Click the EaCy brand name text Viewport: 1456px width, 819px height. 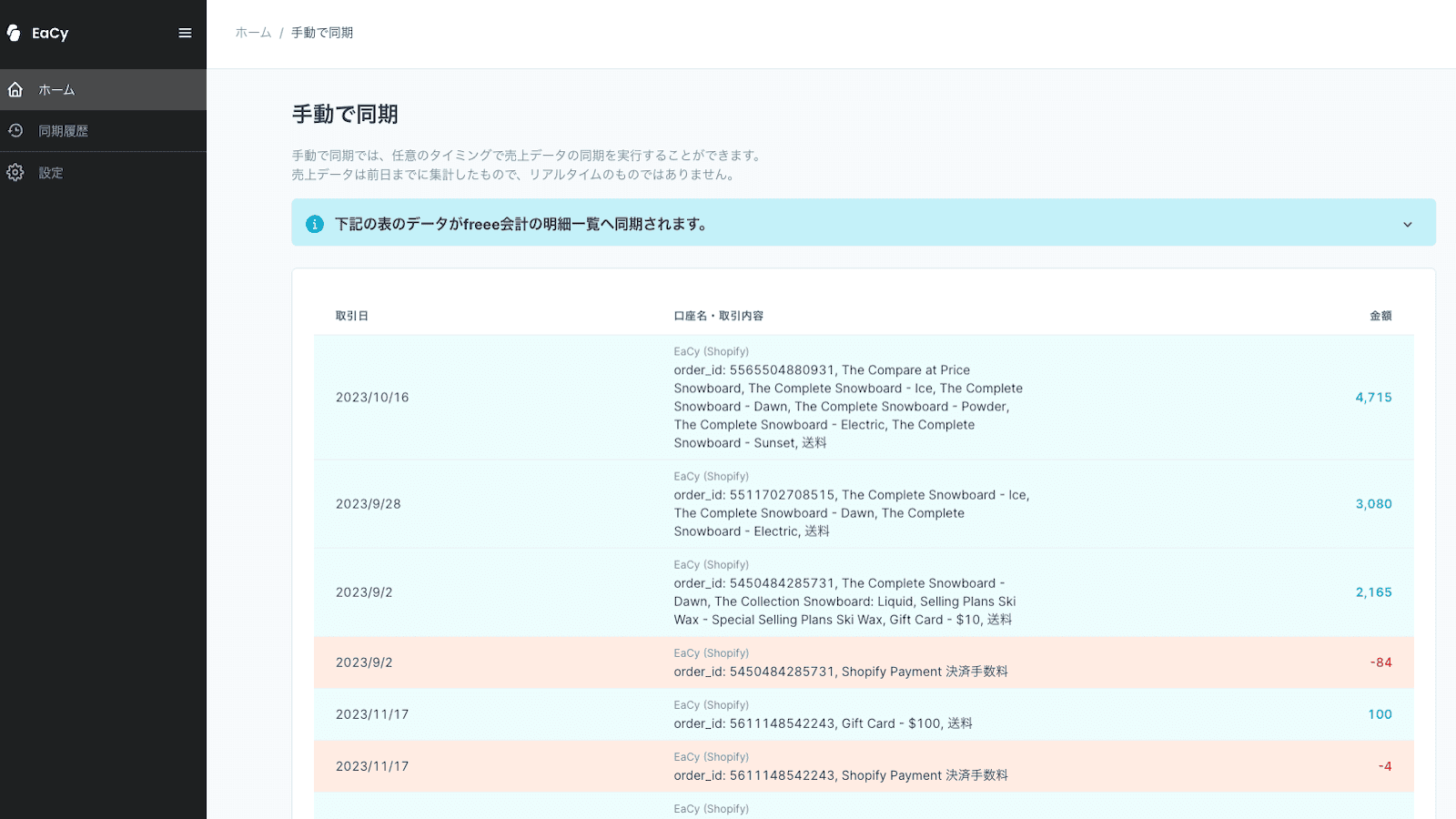coord(50,34)
